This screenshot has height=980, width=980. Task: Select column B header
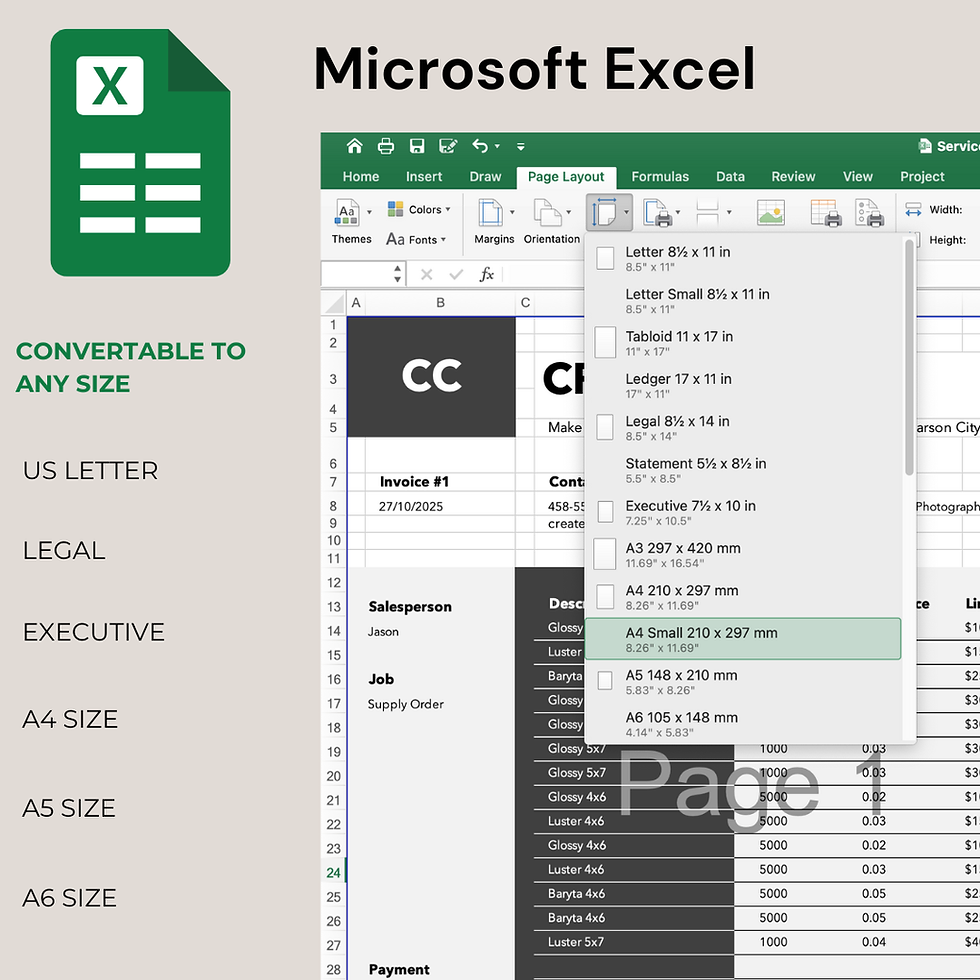click(441, 303)
